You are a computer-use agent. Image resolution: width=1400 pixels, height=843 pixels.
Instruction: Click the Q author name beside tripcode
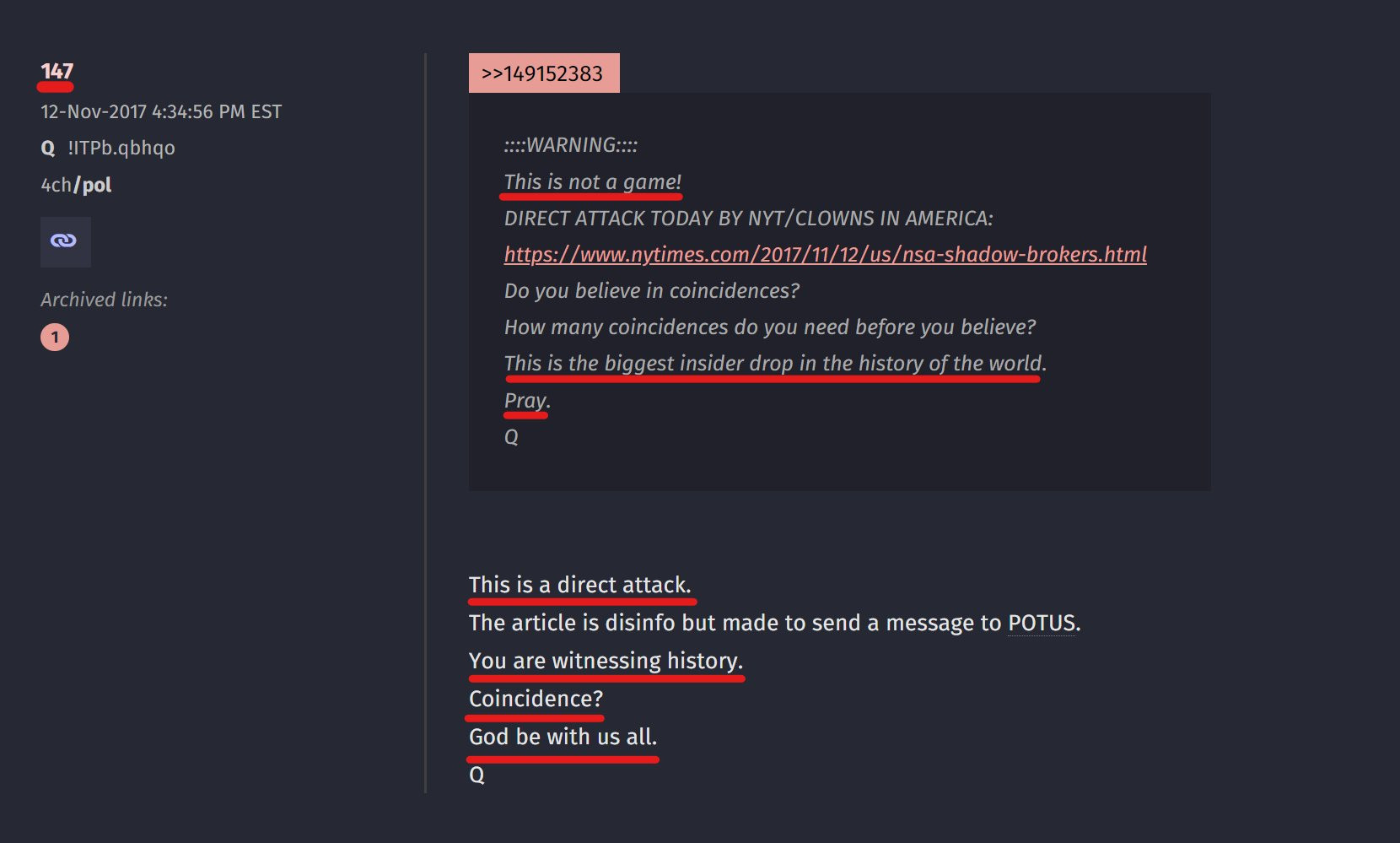point(48,149)
